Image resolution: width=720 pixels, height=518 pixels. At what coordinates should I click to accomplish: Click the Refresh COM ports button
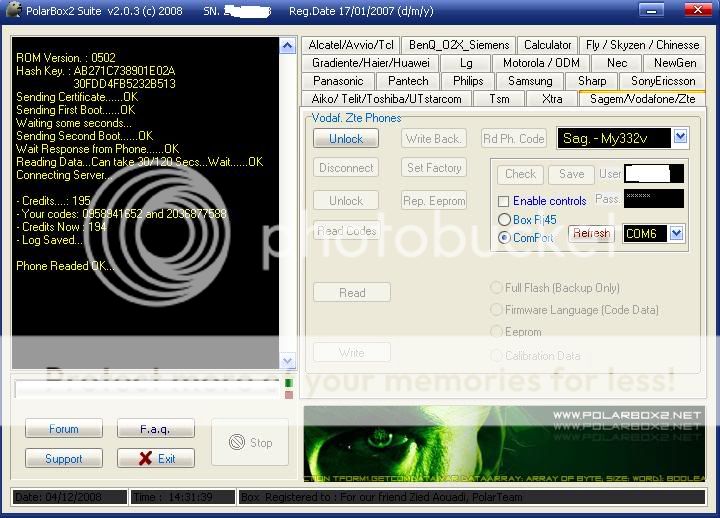pos(591,233)
